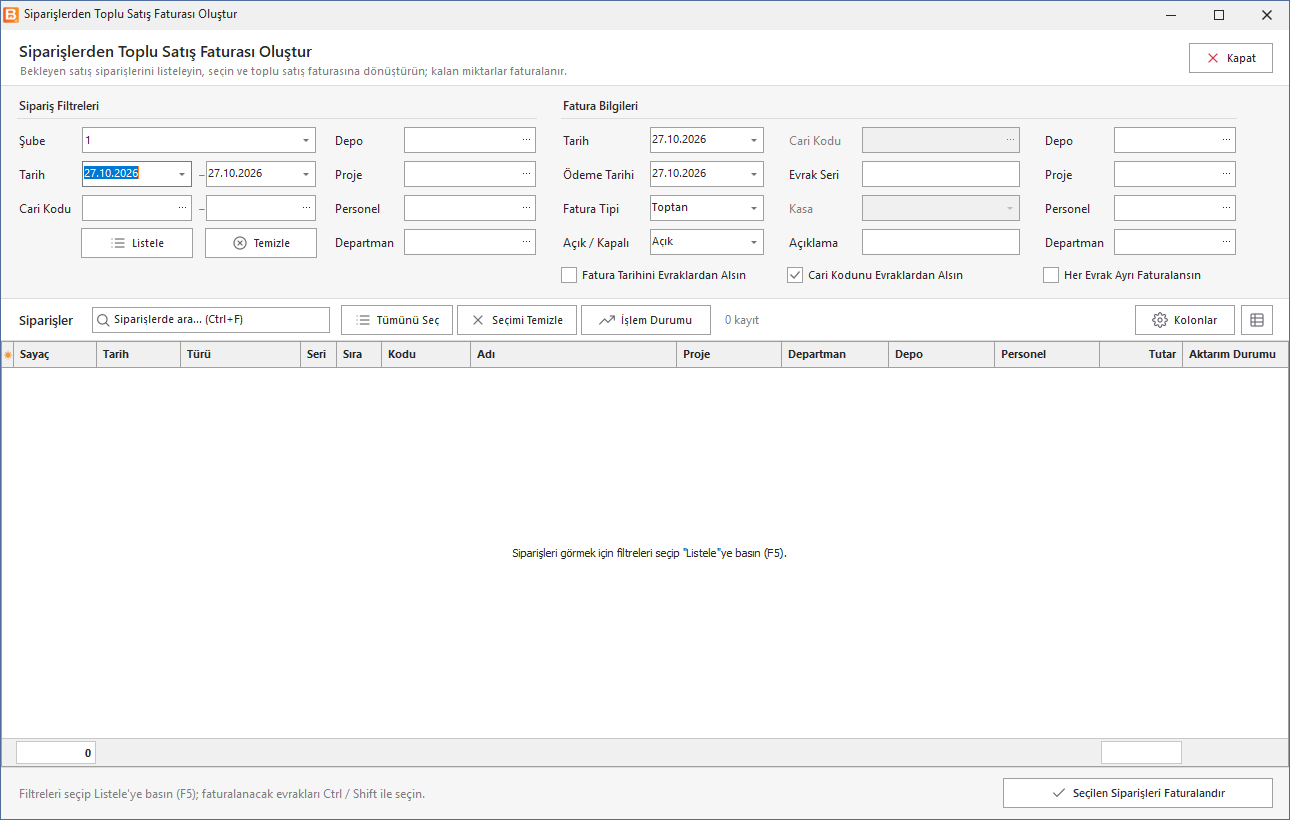The width and height of the screenshot is (1290, 820).
Task: Expand the Açık / Kapalı dropdown
Action: [754, 243]
